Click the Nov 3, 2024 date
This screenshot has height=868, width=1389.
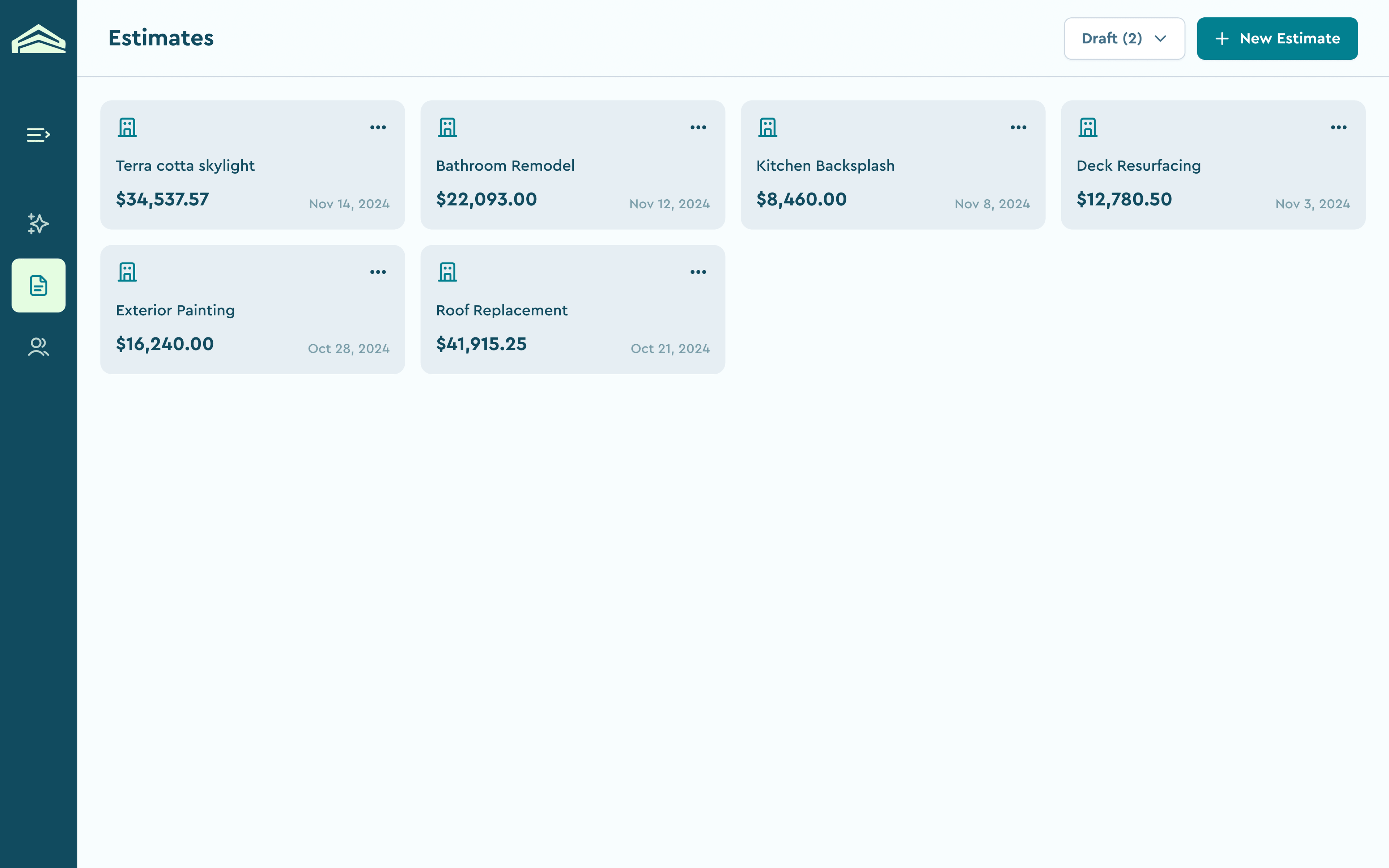coord(1313,204)
